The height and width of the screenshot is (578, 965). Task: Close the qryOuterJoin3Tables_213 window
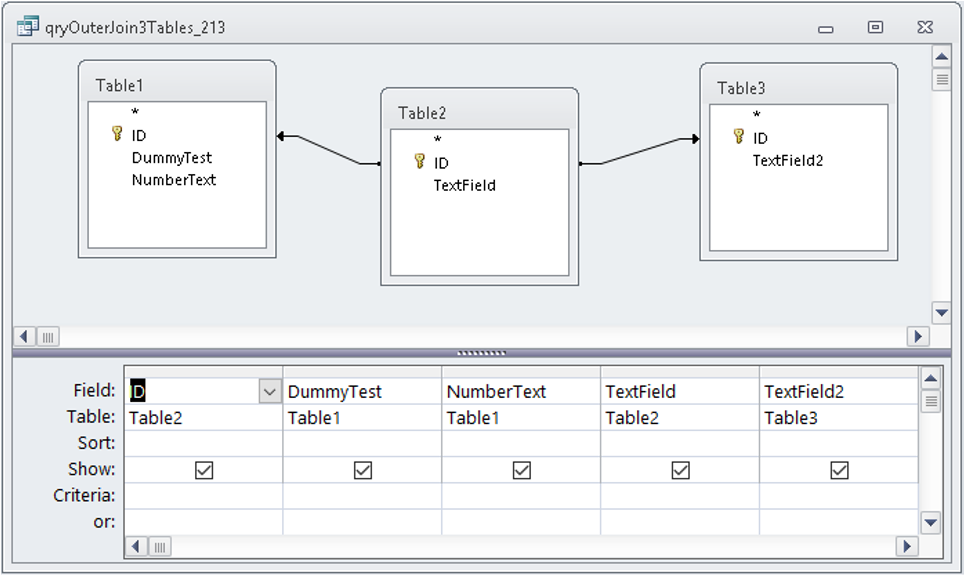pyautogui.click(x=925, y=27)
